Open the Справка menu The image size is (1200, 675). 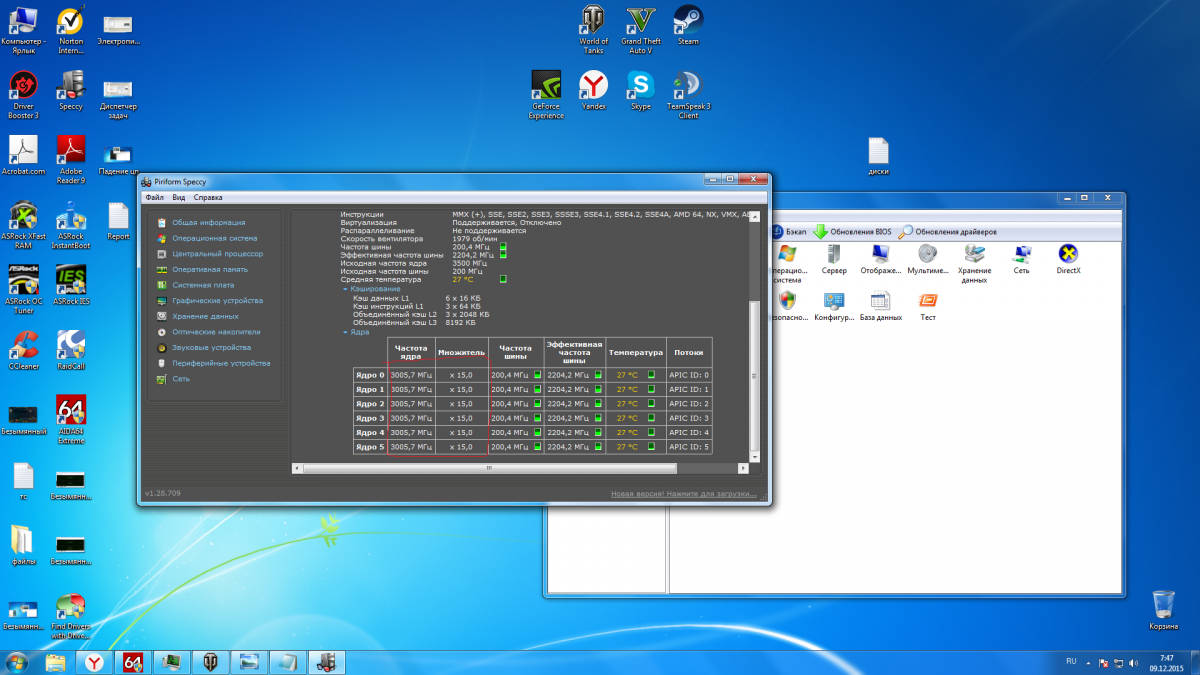[x=208, y=198]
